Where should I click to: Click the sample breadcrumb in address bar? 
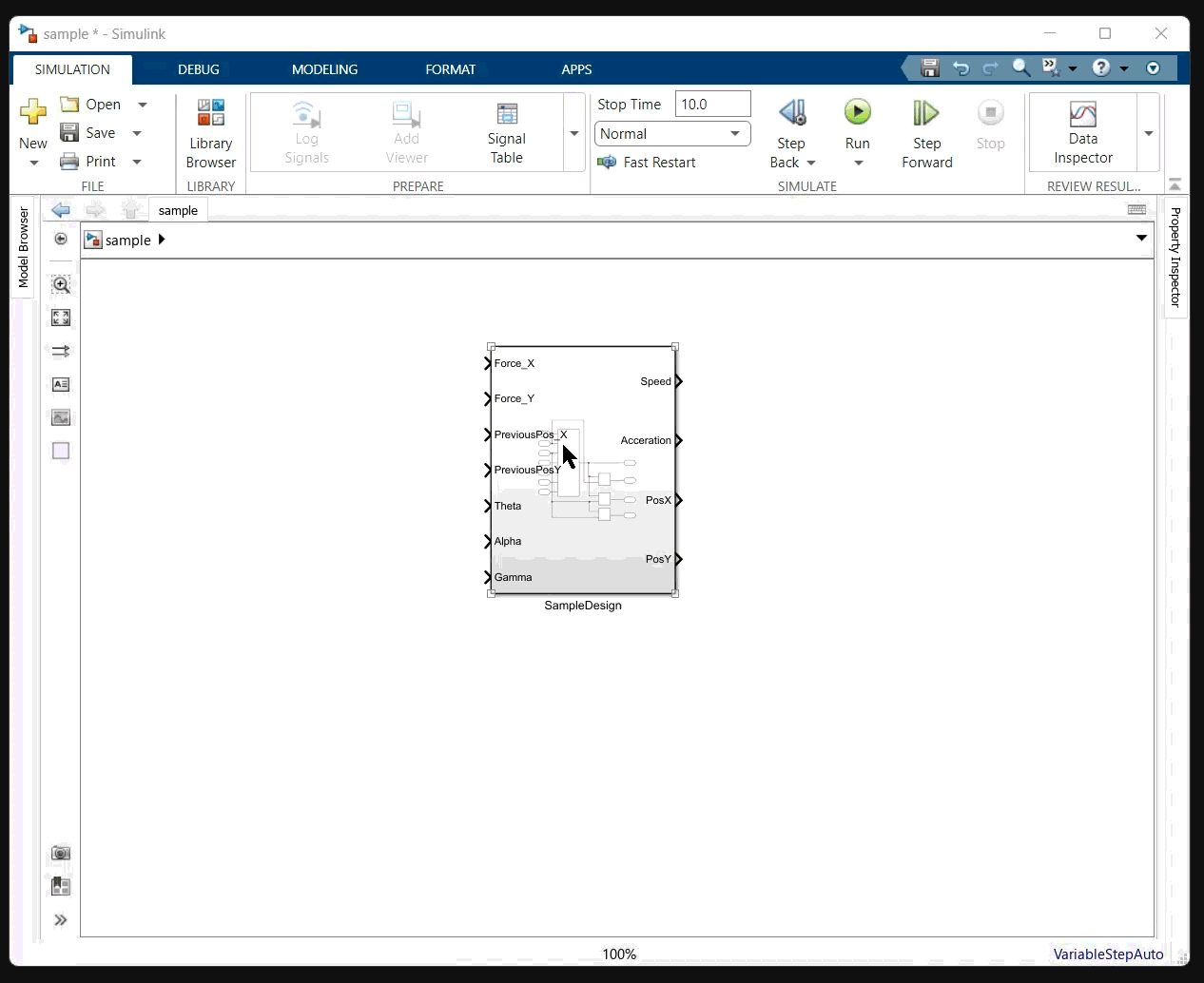[127, 241]
